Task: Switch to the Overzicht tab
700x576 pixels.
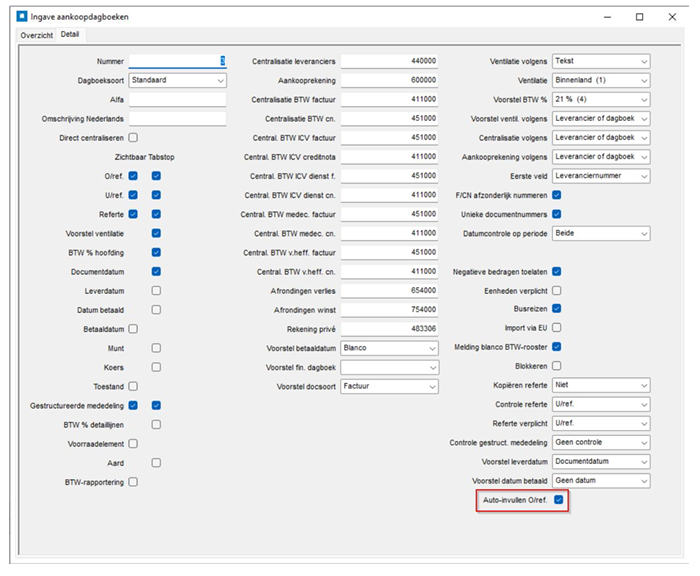Action: pyautogui.click(x=37, y=35)
